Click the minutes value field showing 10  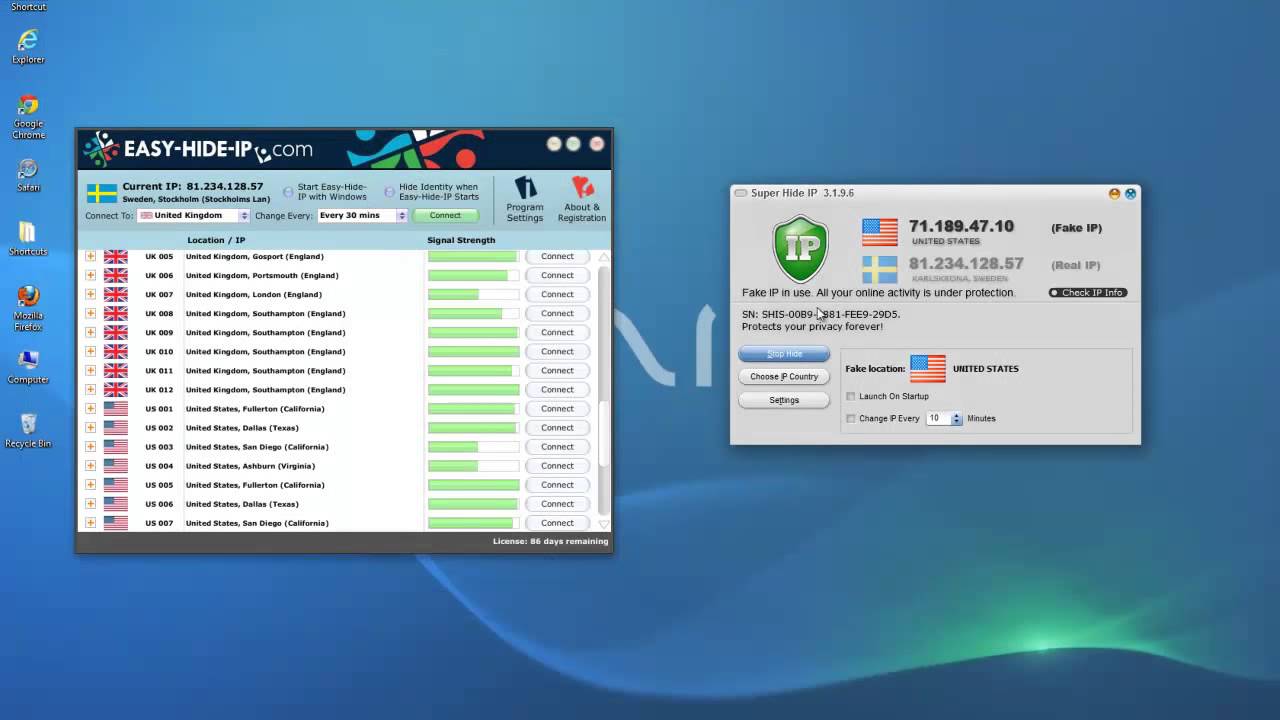pos(938,418)
